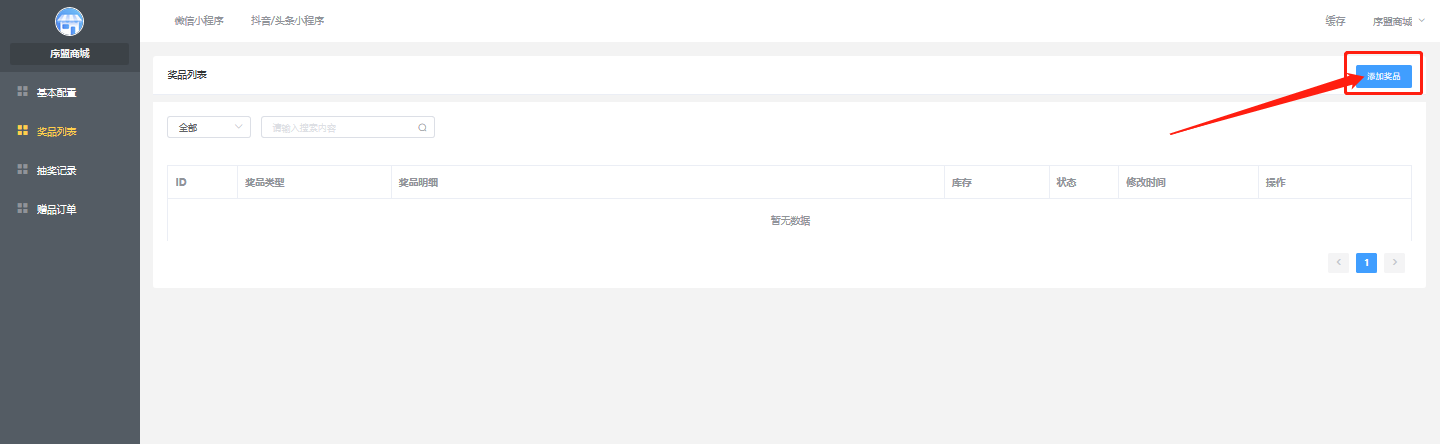Click the grid icon beside 基本配置
1440x444 pixels.
tap(23, 92)
